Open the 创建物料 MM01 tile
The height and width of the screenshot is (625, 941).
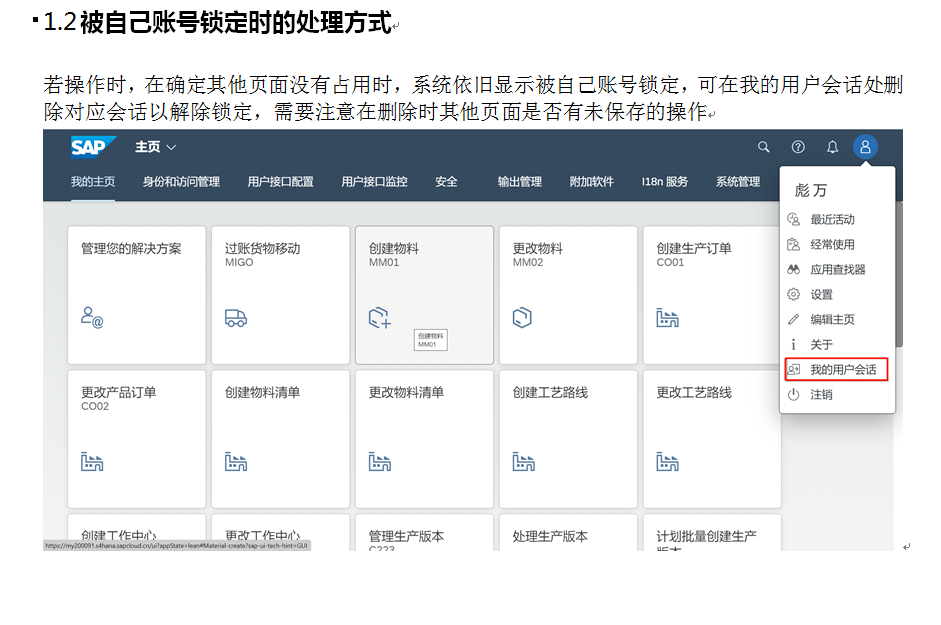tap(424, 294)
